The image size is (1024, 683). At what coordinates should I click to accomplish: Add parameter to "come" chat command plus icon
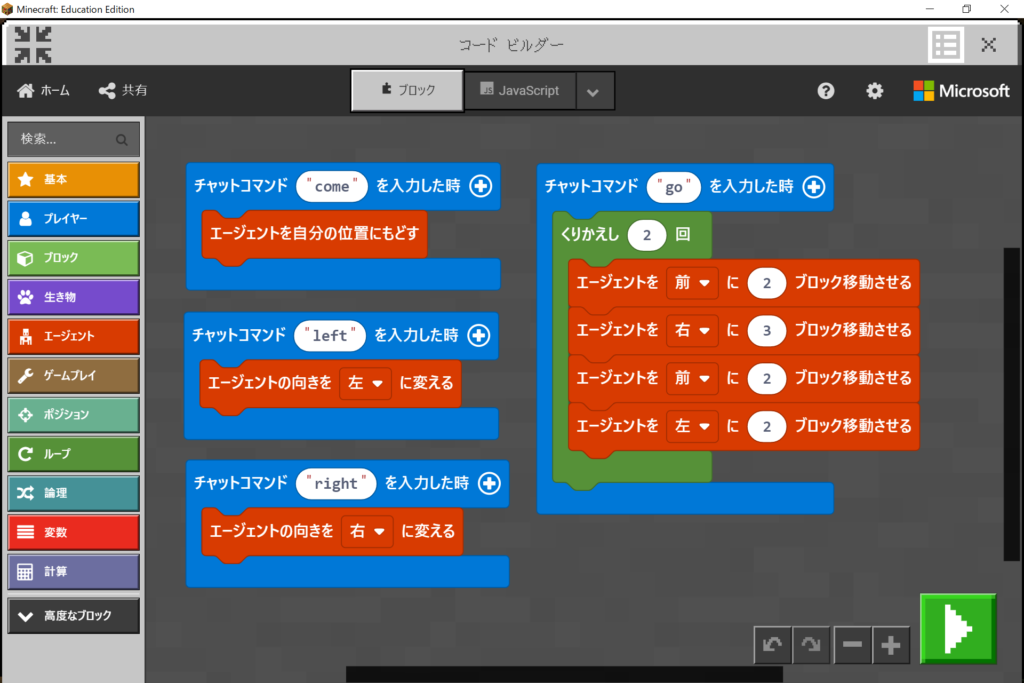[x=481, y=186]
